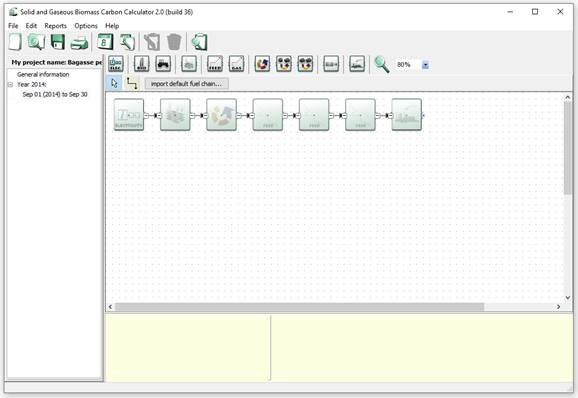578x398 pixels.
Task: Click the vertical scrollbar thumb of canvas
Action: point(568,148)
